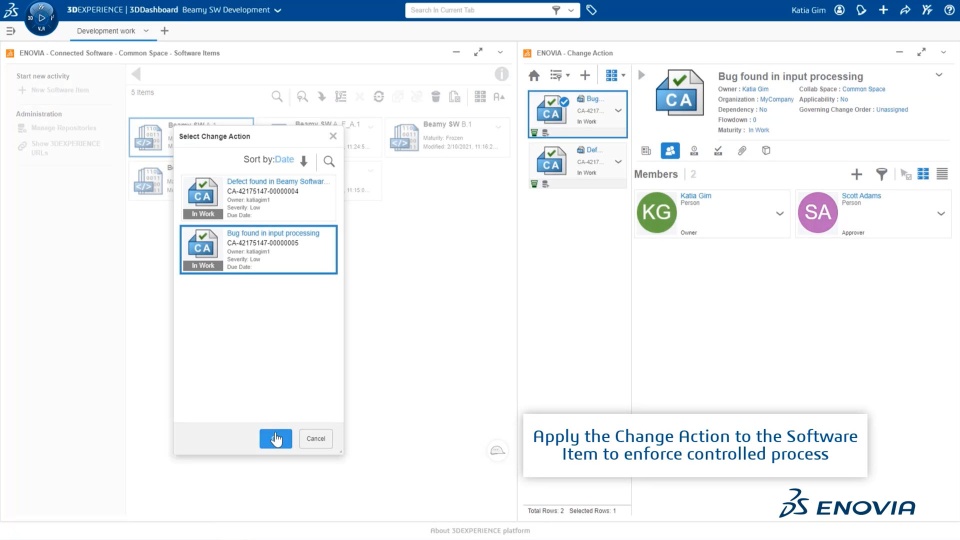Image resolution: width=960 pixels, height=540 pixels.
Task: Open the information panel icon in Software Items
Action: point(501,74)
